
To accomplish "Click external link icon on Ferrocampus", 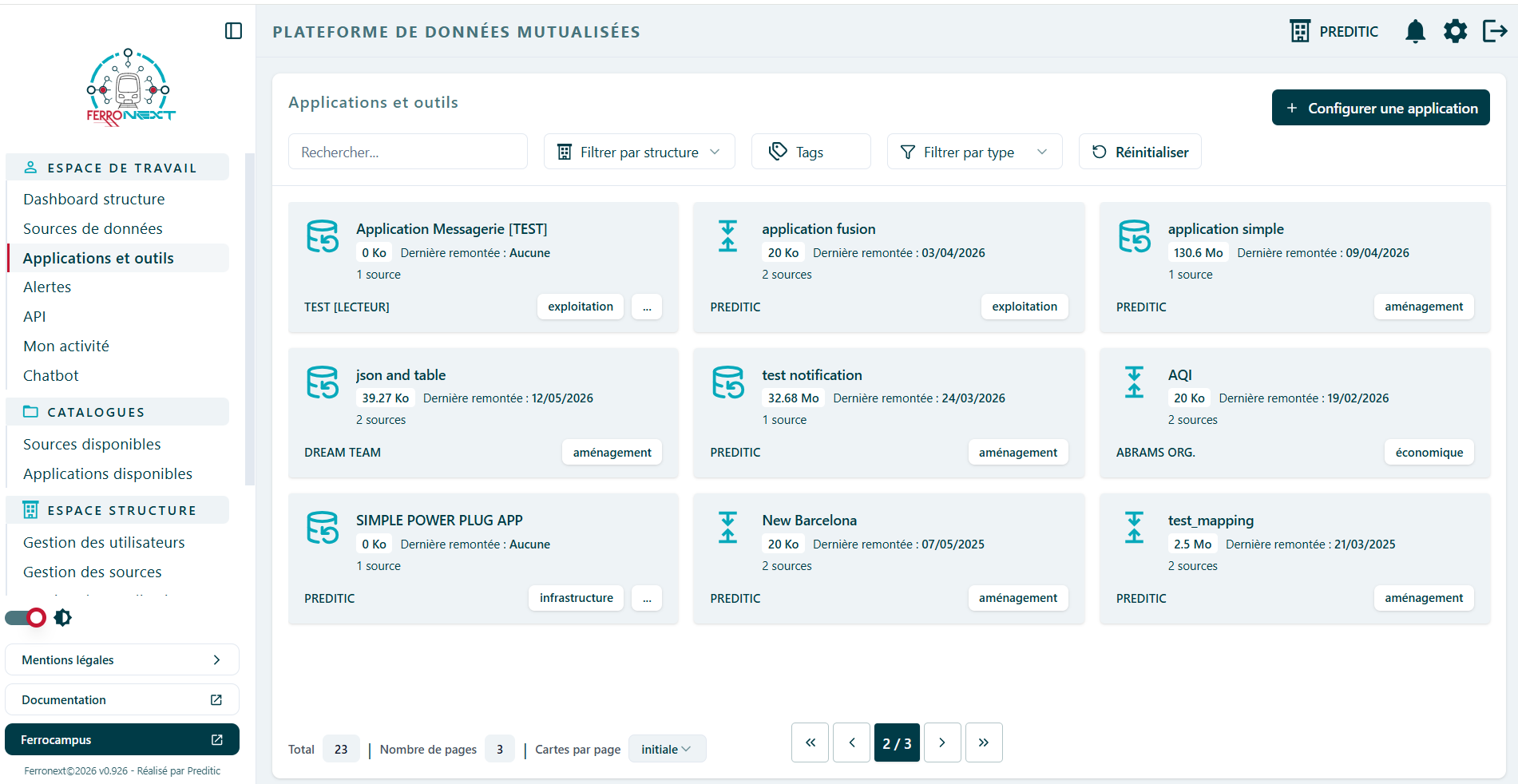I will click(216, 740).
